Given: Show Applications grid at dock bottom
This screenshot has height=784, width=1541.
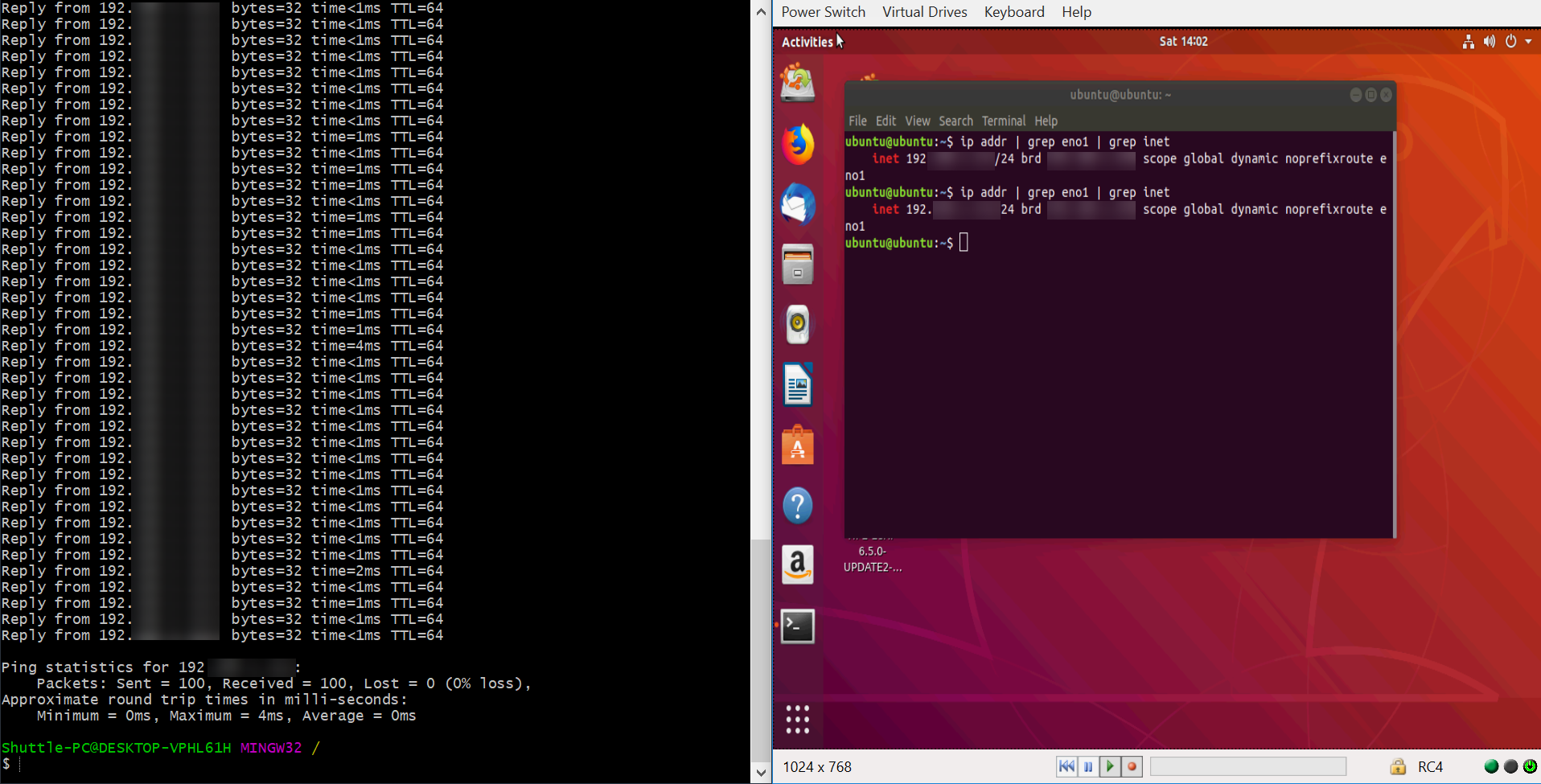Looking at the screenshot, I should pyautogui.click(x=797, y=719).
